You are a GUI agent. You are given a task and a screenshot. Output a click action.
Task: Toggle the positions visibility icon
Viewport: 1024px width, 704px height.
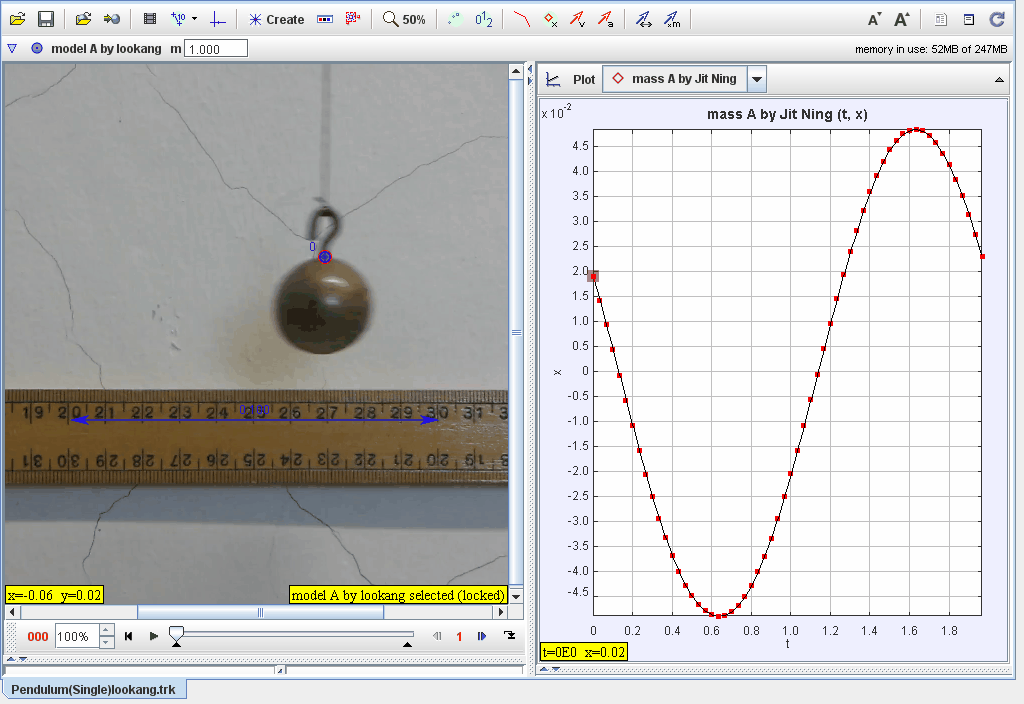click(551, 20)
